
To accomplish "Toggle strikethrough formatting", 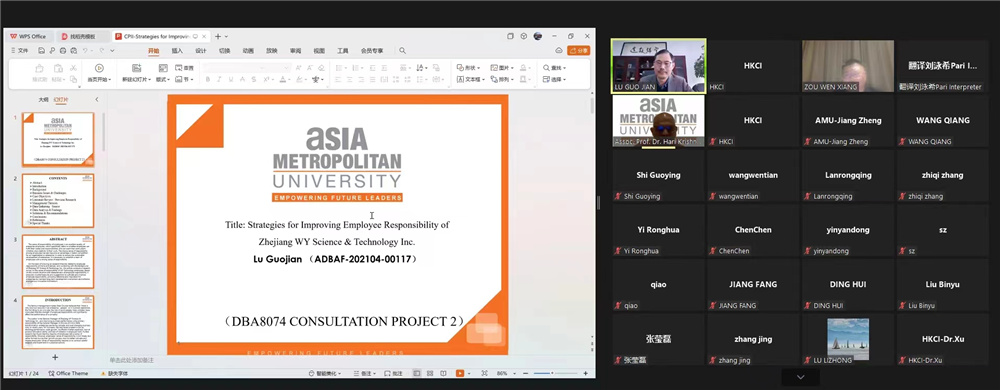I will tap(254, 80).
